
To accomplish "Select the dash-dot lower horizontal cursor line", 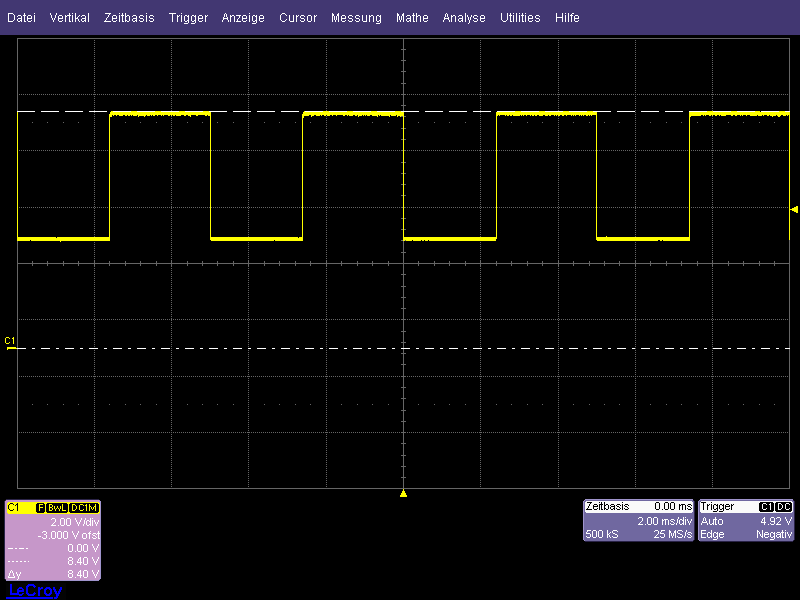I will click(x=403, y=348).
